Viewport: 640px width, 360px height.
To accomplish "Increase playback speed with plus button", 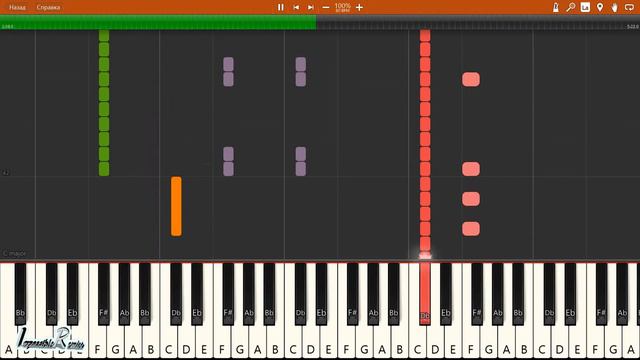I will 359,7.
